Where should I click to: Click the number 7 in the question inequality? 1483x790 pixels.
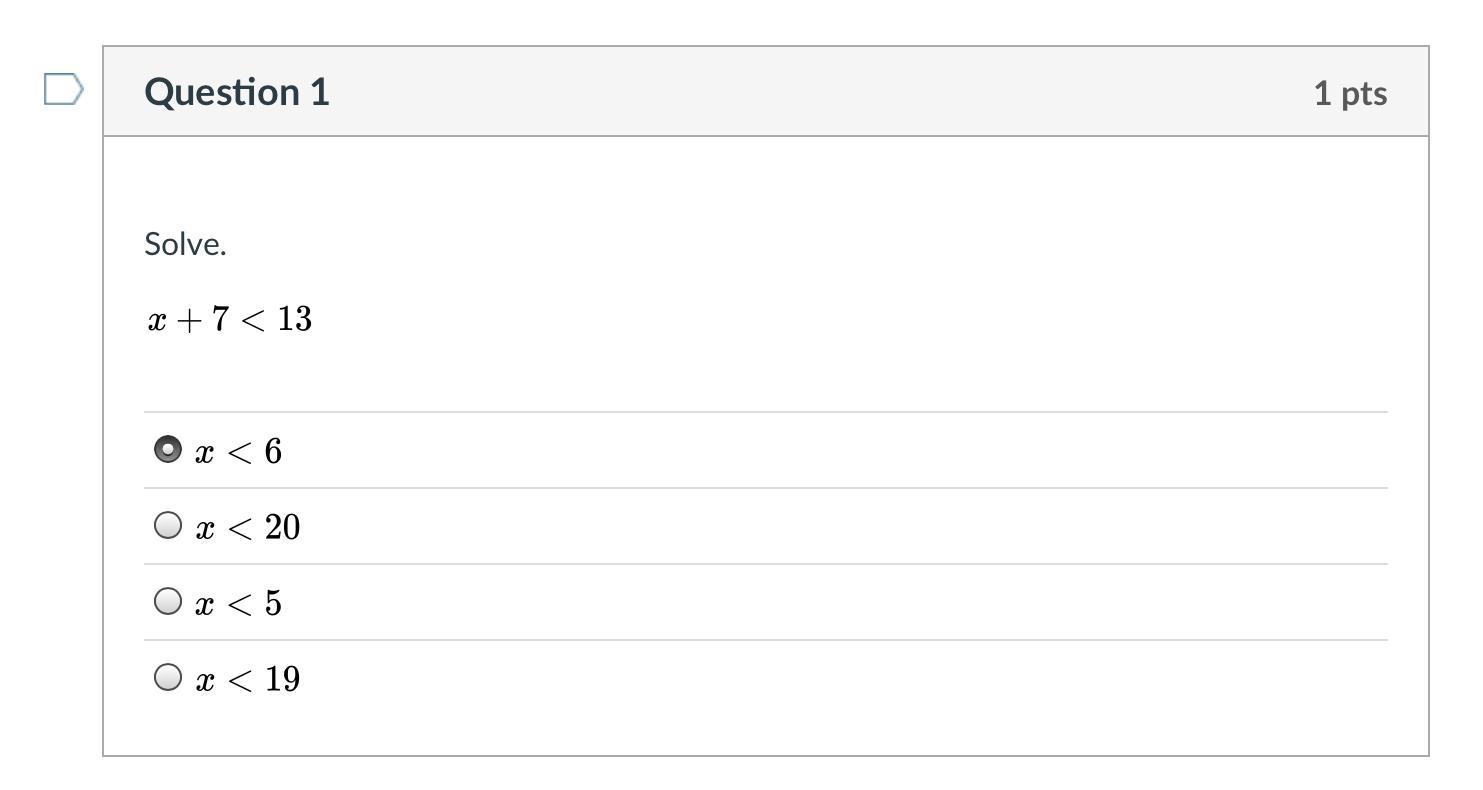tap(220, 319)
